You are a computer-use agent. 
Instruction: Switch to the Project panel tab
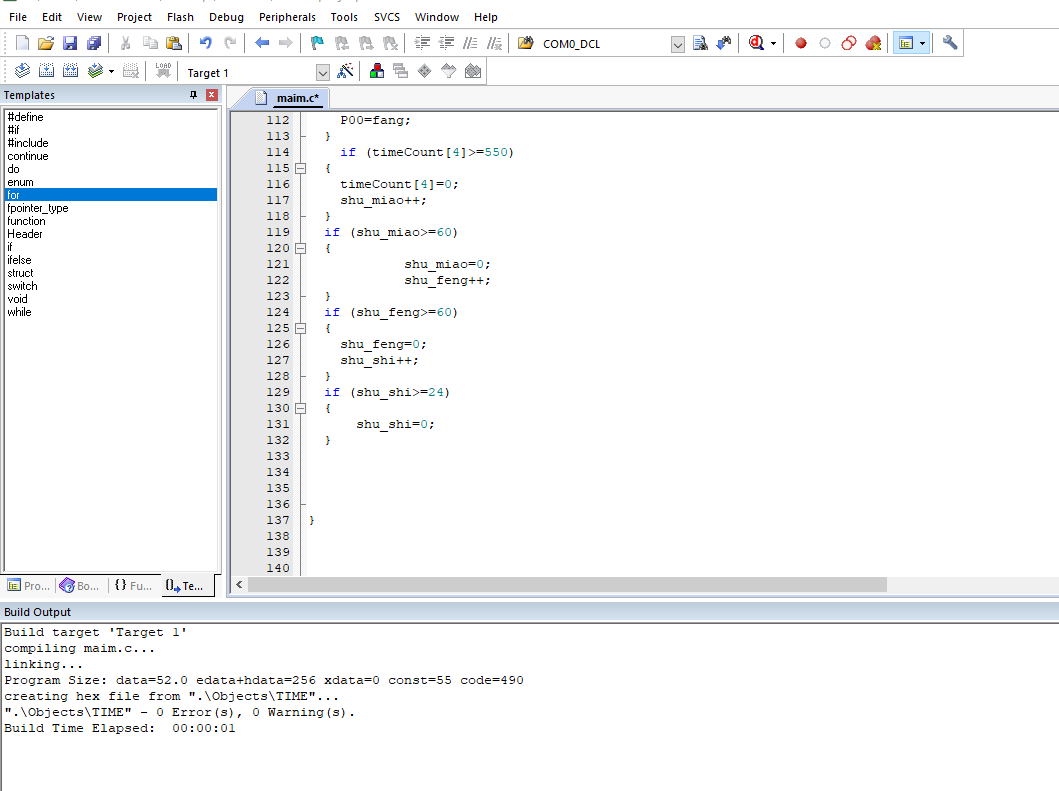pos(29,586)
